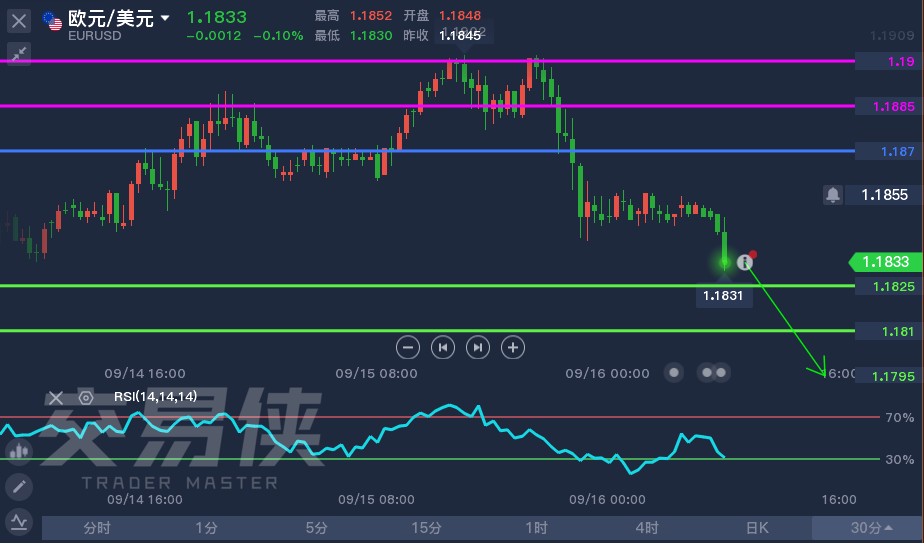Jump to latest candle with skip-forward button
This screenshot has height=543, width=924.
pos(478,347)
